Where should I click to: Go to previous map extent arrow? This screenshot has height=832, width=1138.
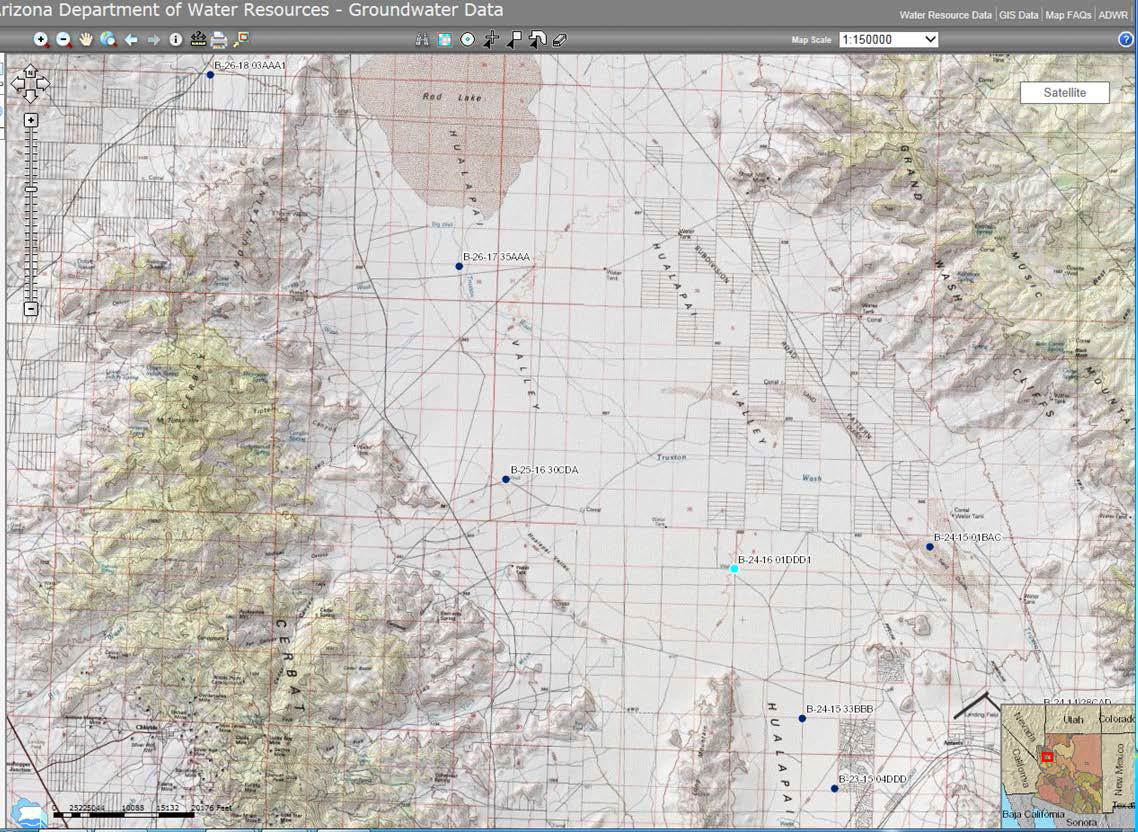131,40
